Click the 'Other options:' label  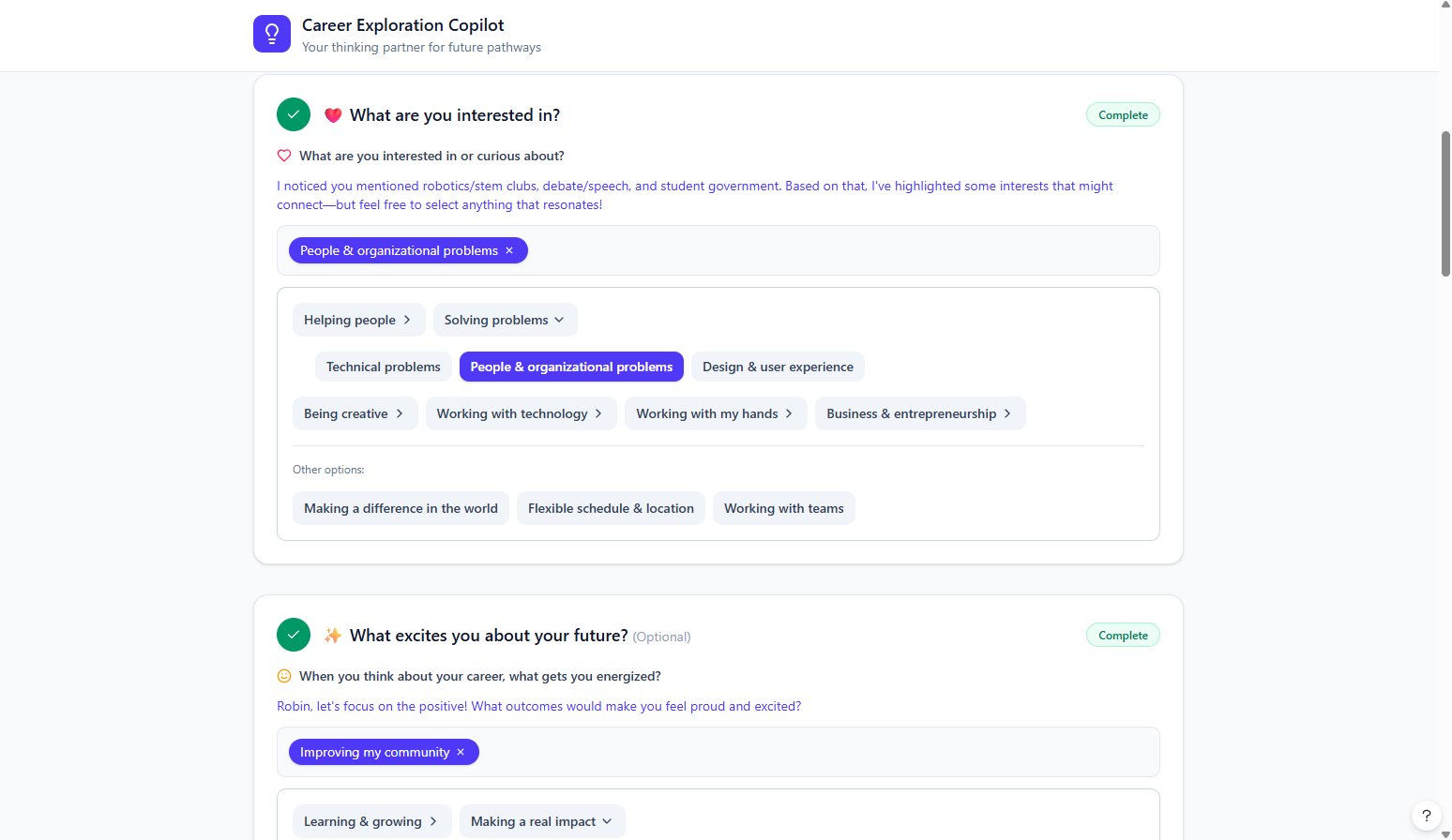[328, 470]
